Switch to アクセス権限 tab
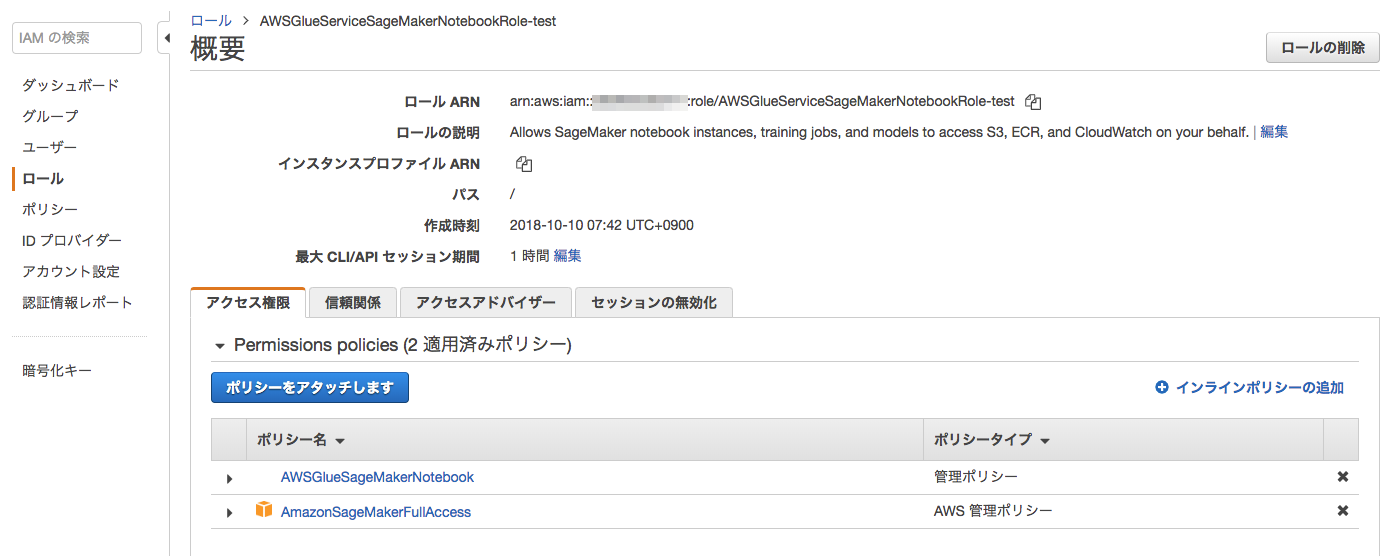Viewport: 1395px width, 556px height. click(248, 302)
